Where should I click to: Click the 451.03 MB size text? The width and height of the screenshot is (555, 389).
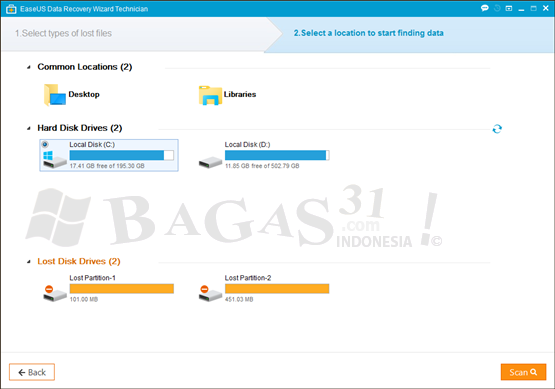click(239, 299)
